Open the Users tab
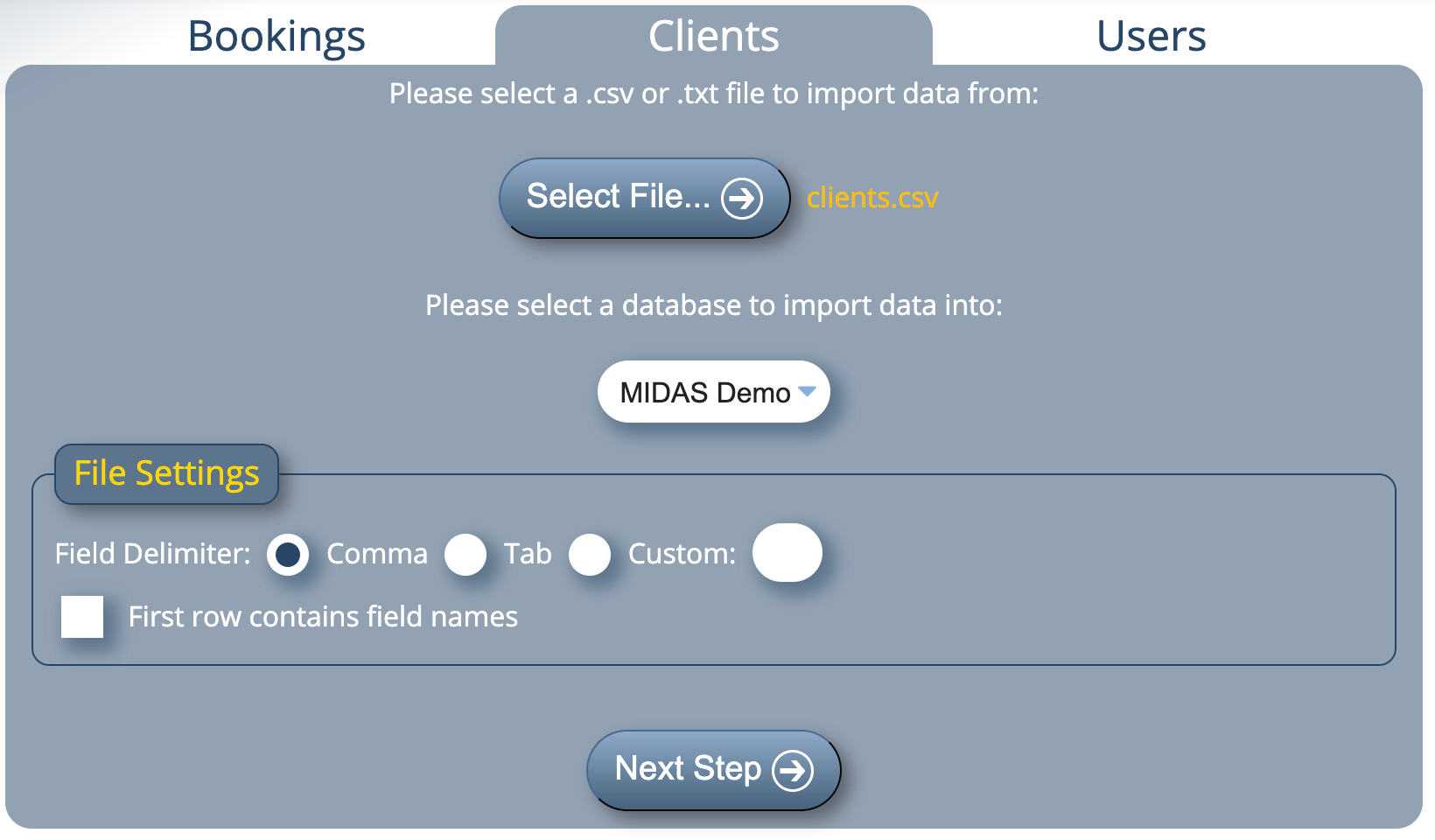 coord(1149,36)
